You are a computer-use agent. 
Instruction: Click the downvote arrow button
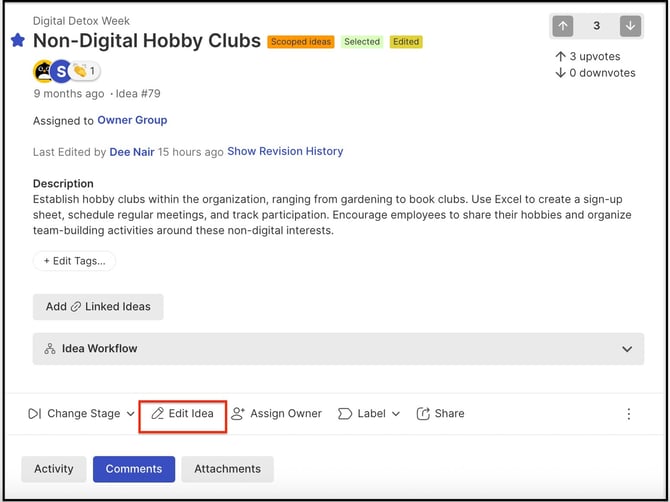628,26
